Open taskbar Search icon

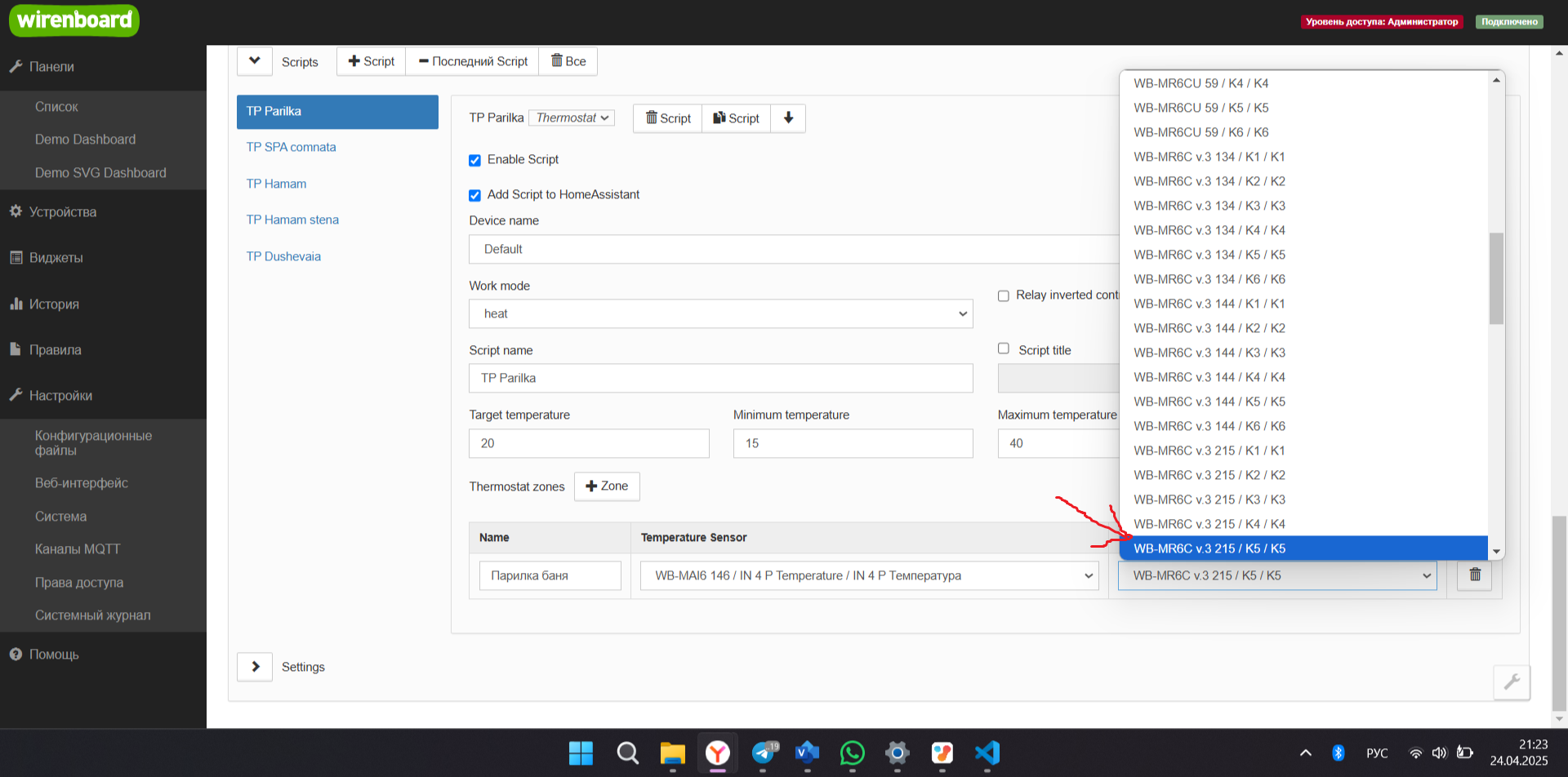tap(627, 753)
